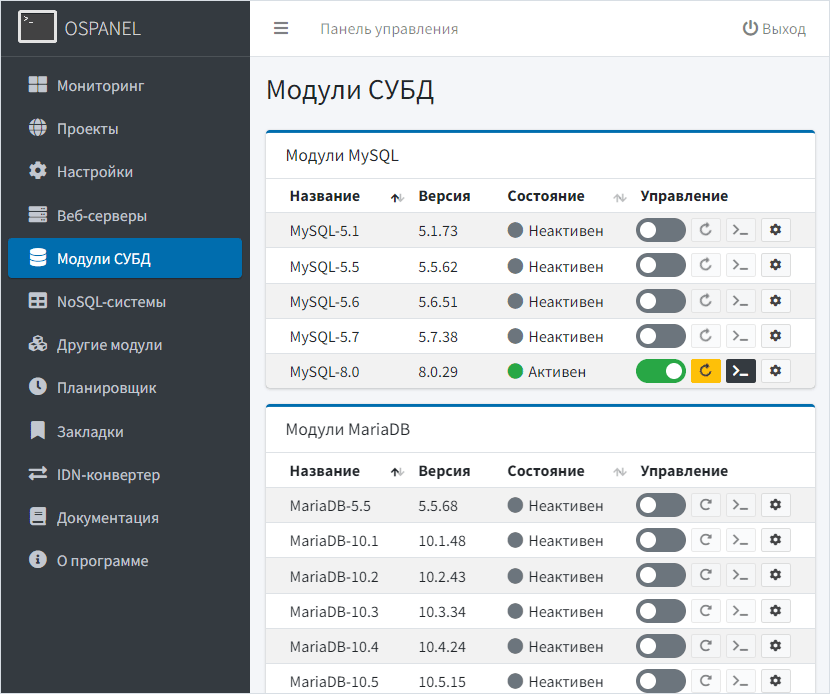Open О программе page
This screenshot has height=694, width=830.
(x=125, y=560)
